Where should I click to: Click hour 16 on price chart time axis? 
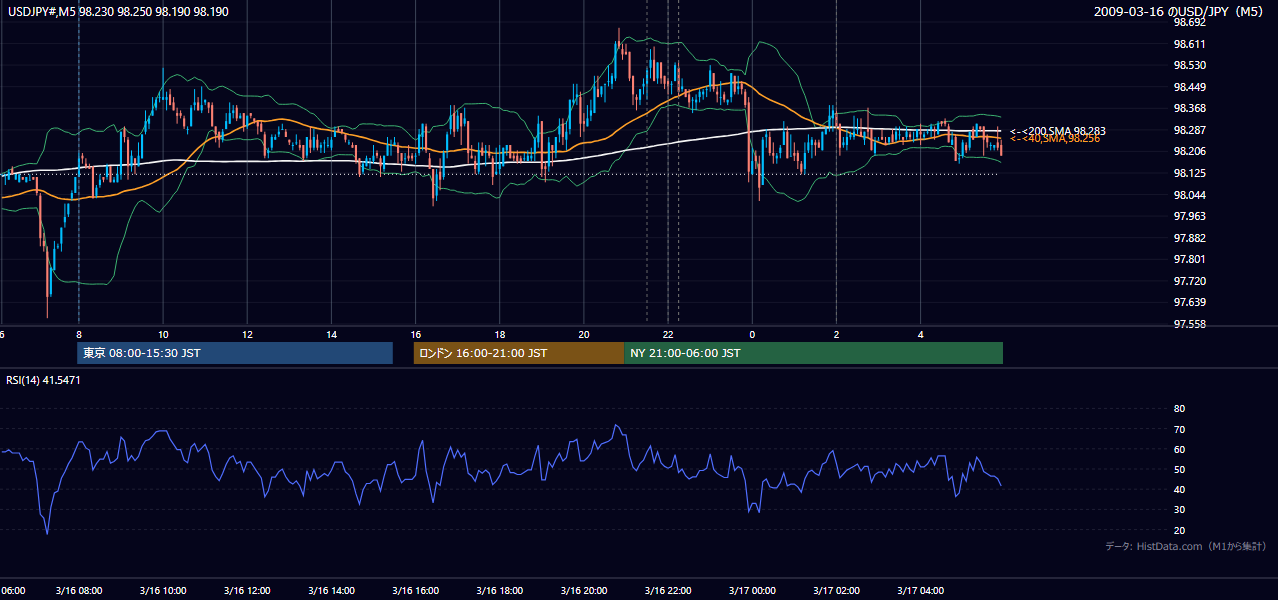pyautogui.click(x=415, y=334)
